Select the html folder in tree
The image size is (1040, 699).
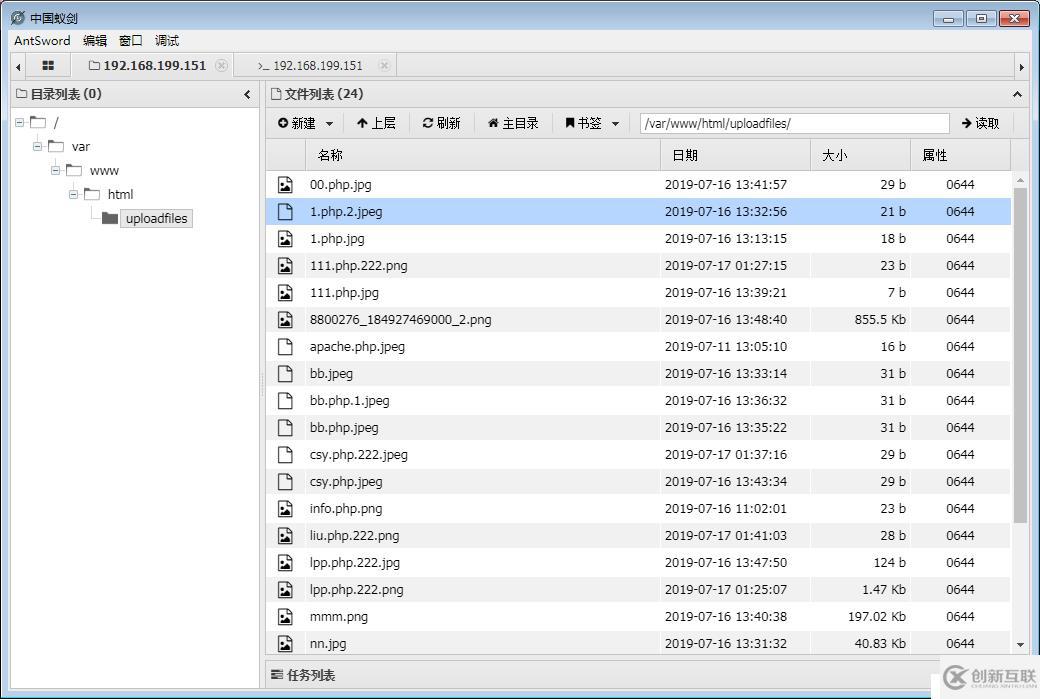tap(120, 194)
